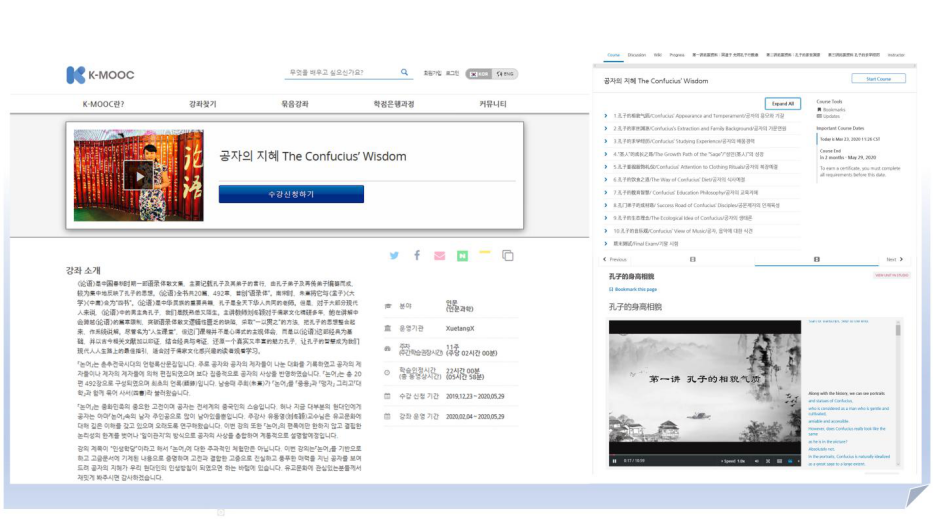Click the lecture video progress bar
The width and height of the screenshot is (935, 526).
tap(705, 455)
